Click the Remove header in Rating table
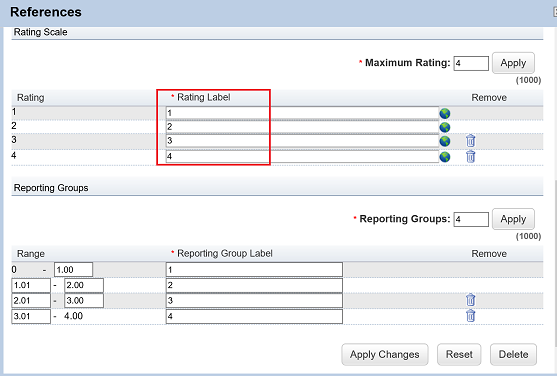 pyautogui.click(x=489, y=98)
